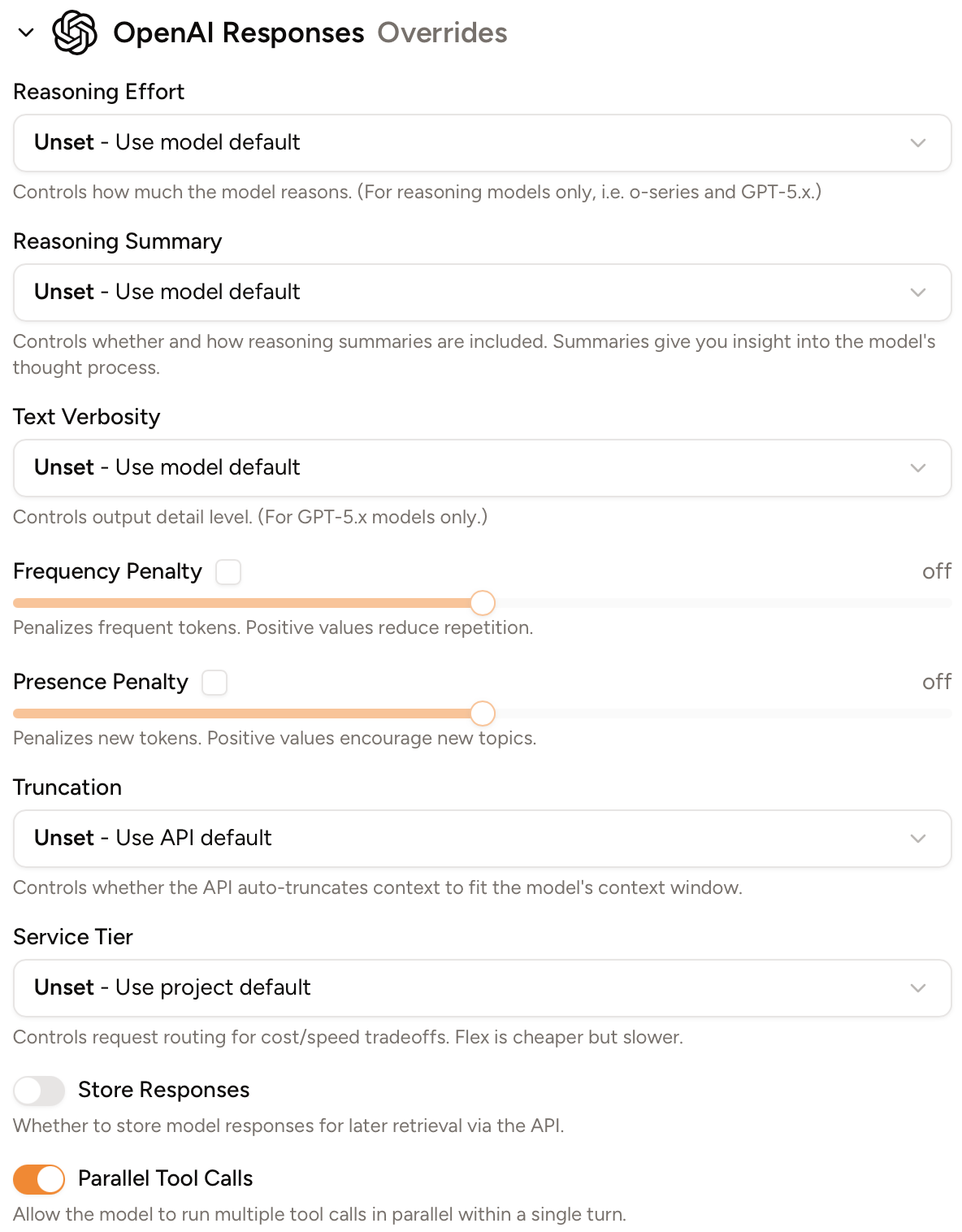This screenshot has height=1232, width=962.
Task: Click the Presence Penalty slider handle
Action: (482, 714)
